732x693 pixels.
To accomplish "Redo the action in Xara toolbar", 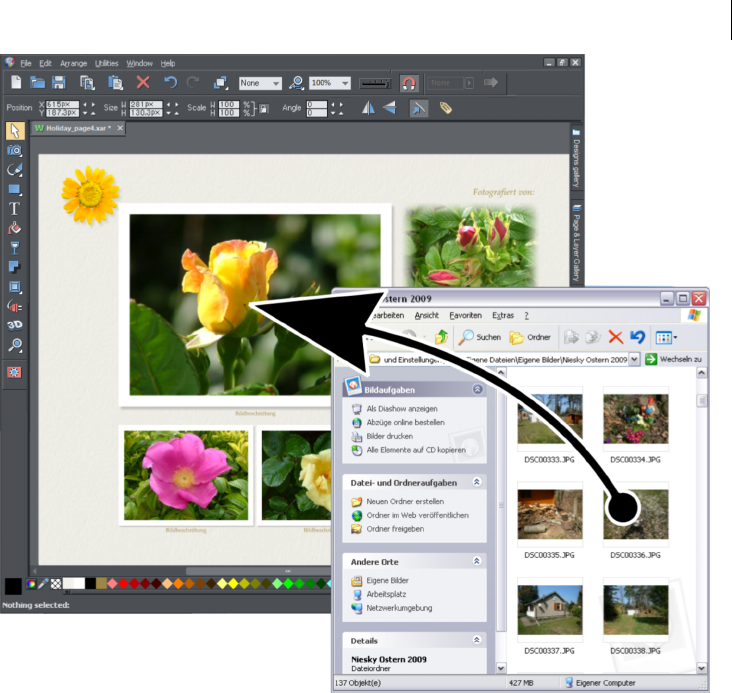I will (x=193, y=83).
